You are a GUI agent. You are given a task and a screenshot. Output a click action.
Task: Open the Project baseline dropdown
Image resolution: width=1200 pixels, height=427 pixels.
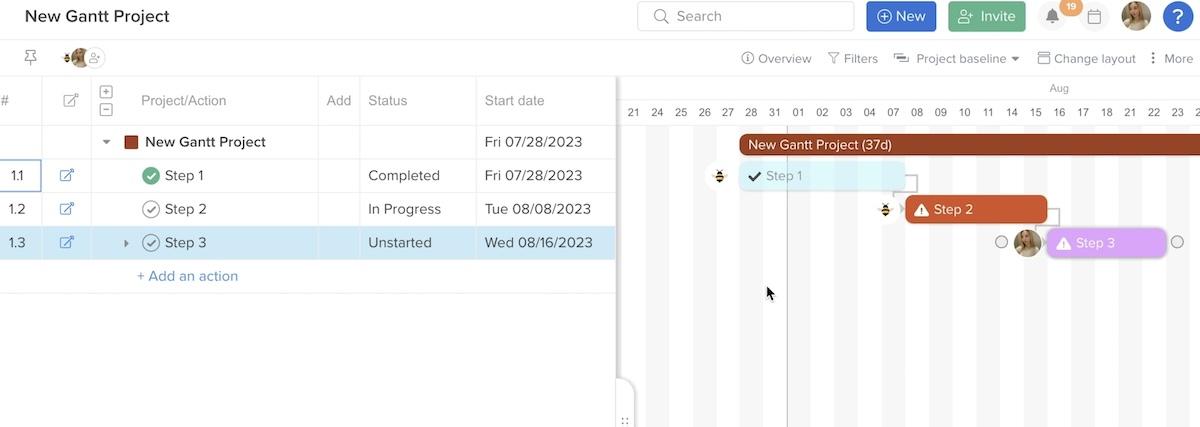(x=957, y=59)
